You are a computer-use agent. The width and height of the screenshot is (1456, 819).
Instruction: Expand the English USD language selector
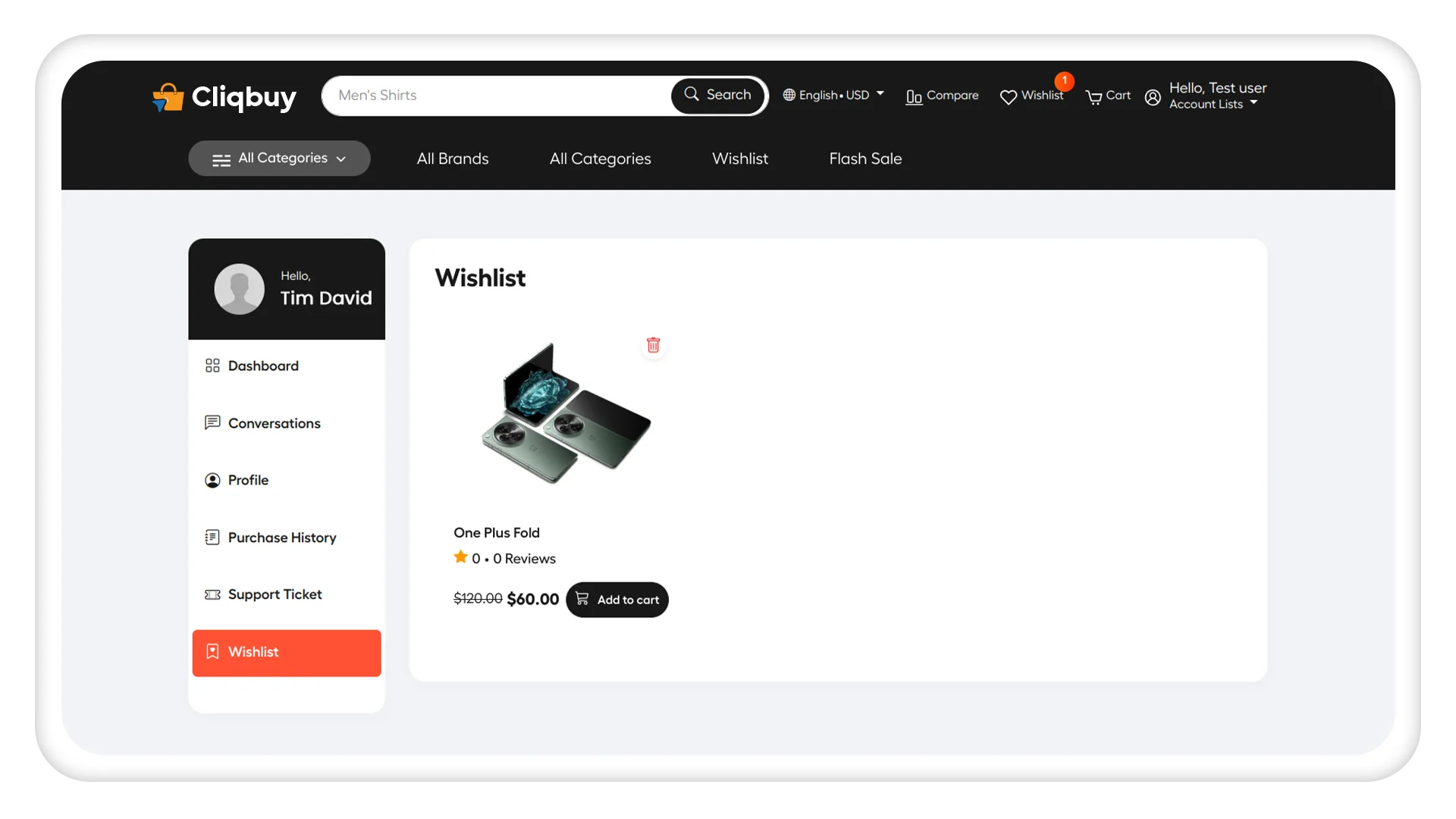pyautogui.click(x=833, y=95)
